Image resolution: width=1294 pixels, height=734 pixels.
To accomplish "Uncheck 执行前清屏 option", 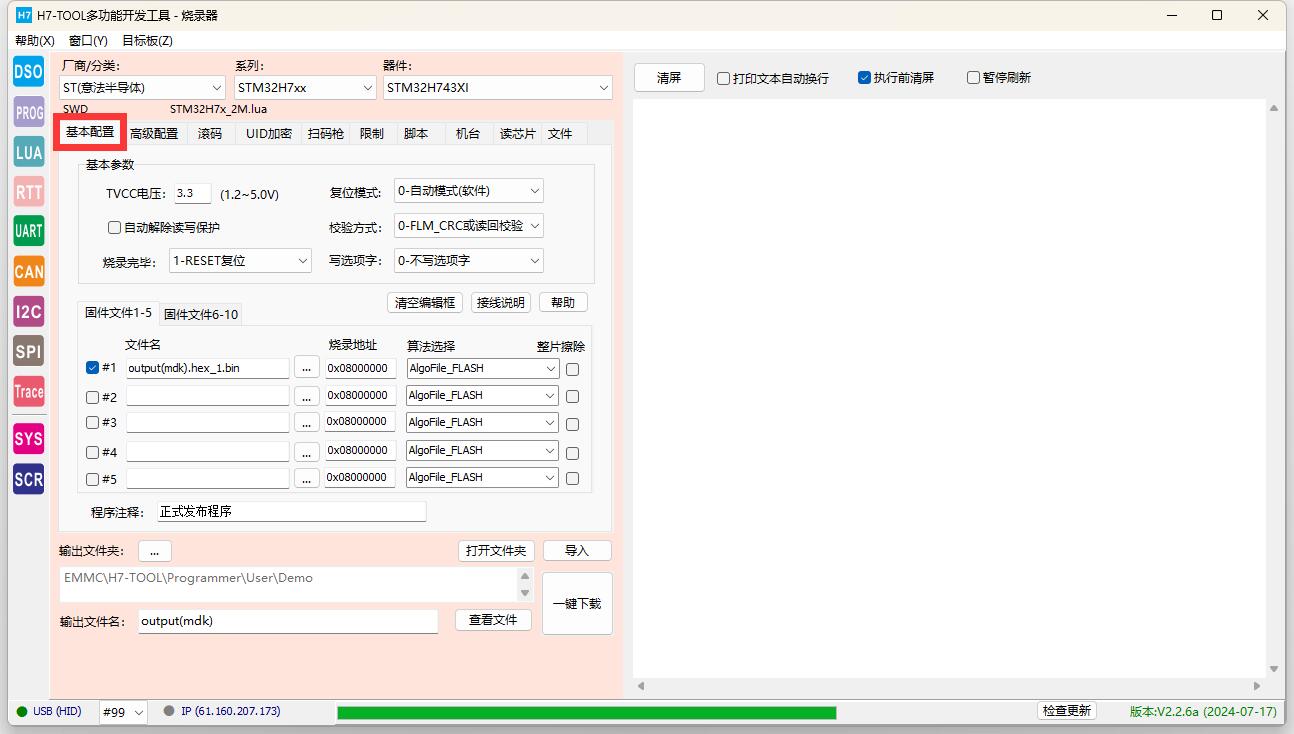I will [x=864, y=78].
